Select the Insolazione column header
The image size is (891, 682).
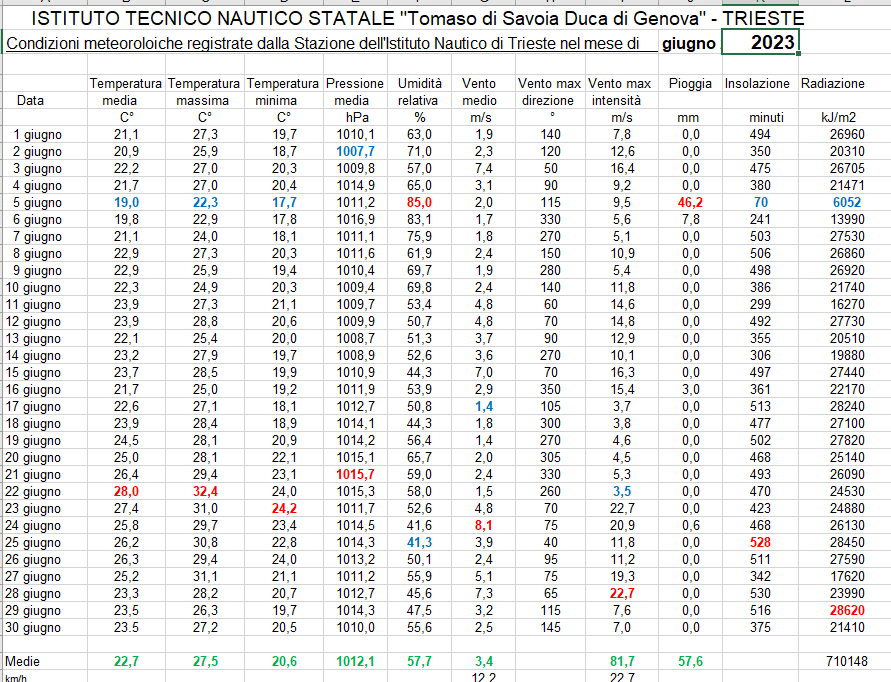(x=757, y=84)
